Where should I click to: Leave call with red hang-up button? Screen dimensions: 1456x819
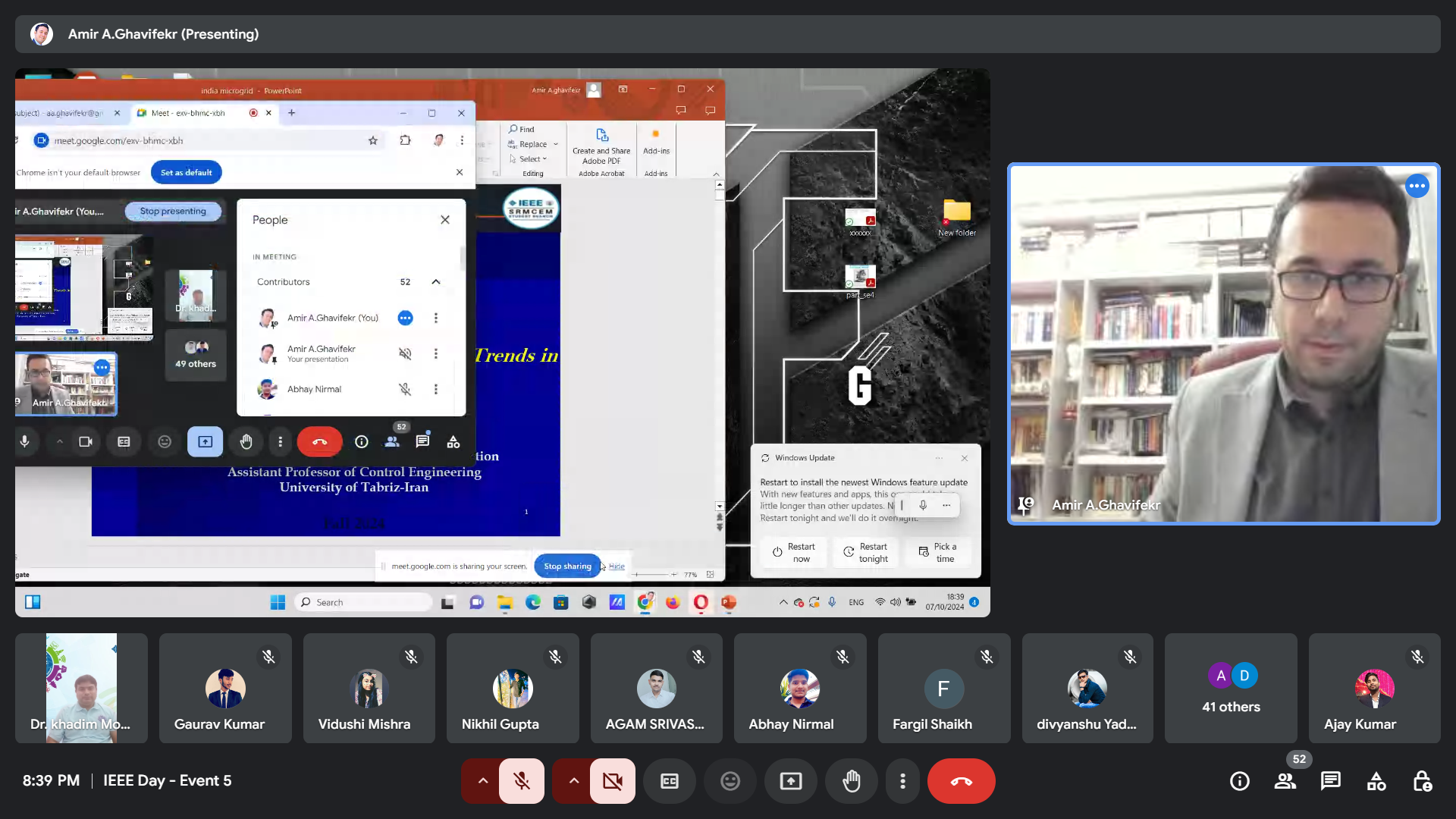coord(961,781)
